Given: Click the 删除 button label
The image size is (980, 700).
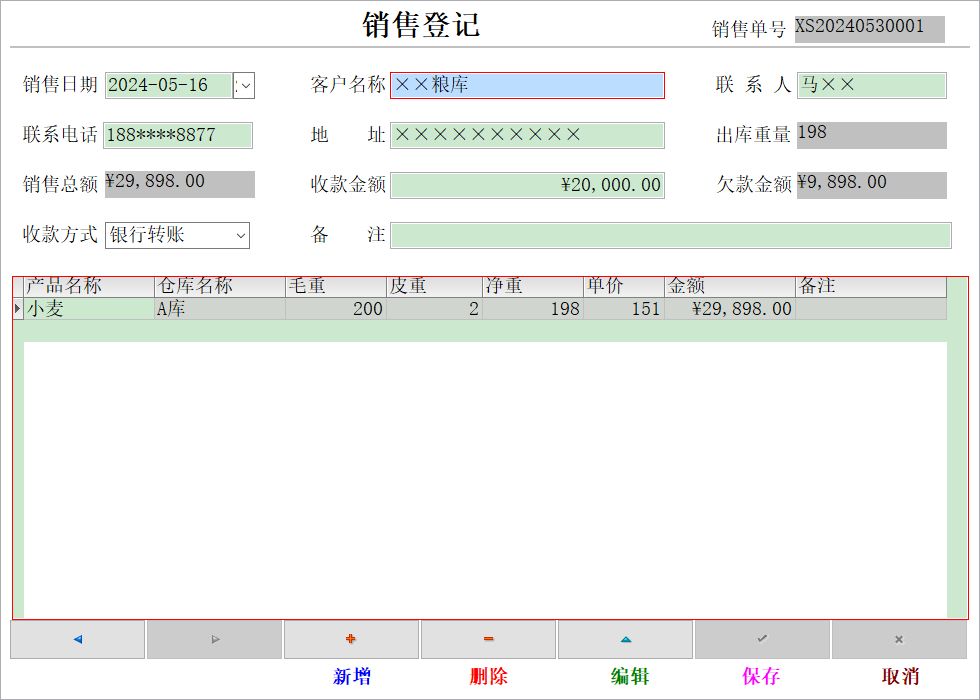Looking at the screenshot, I should tap(489, 676).
